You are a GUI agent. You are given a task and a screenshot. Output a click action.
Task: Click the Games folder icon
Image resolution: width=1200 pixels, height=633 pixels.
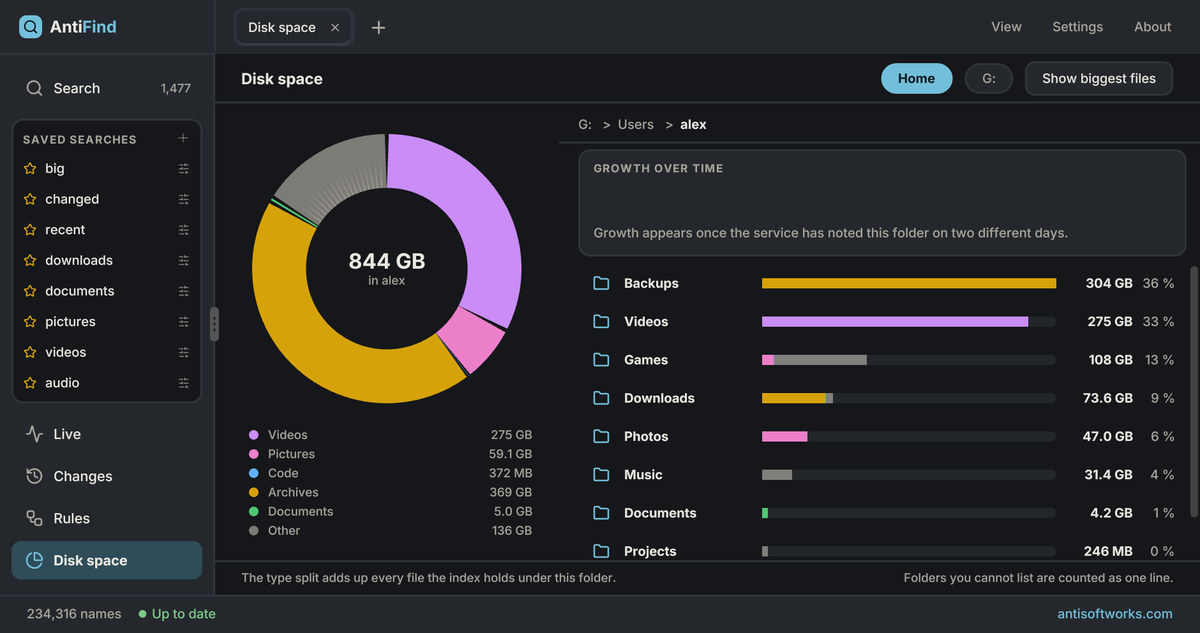[x=601, y=360]
